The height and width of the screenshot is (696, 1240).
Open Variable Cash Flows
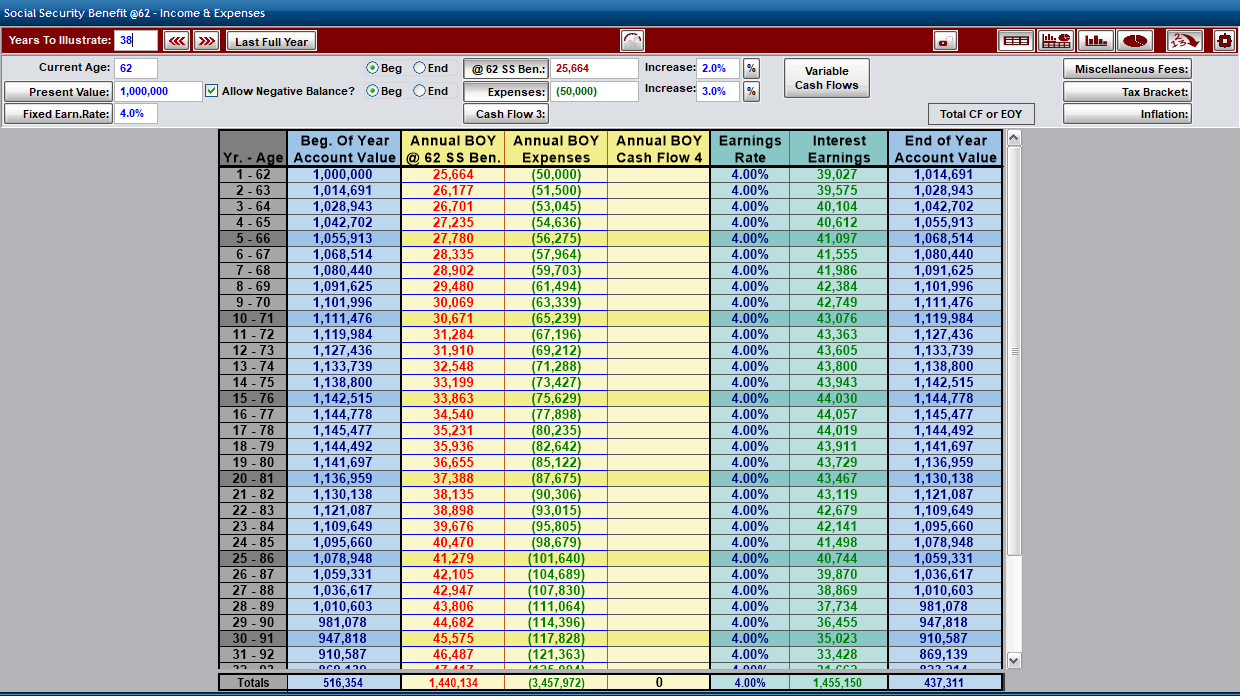click(826, 78)
